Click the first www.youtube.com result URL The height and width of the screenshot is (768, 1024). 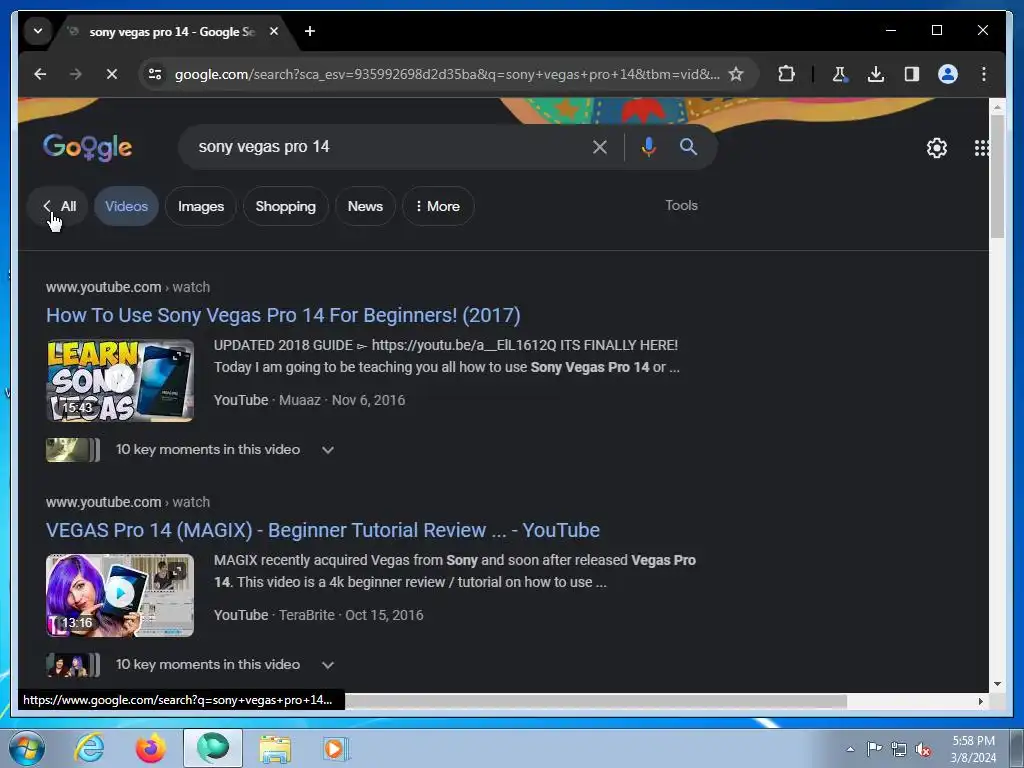(128, 287)
